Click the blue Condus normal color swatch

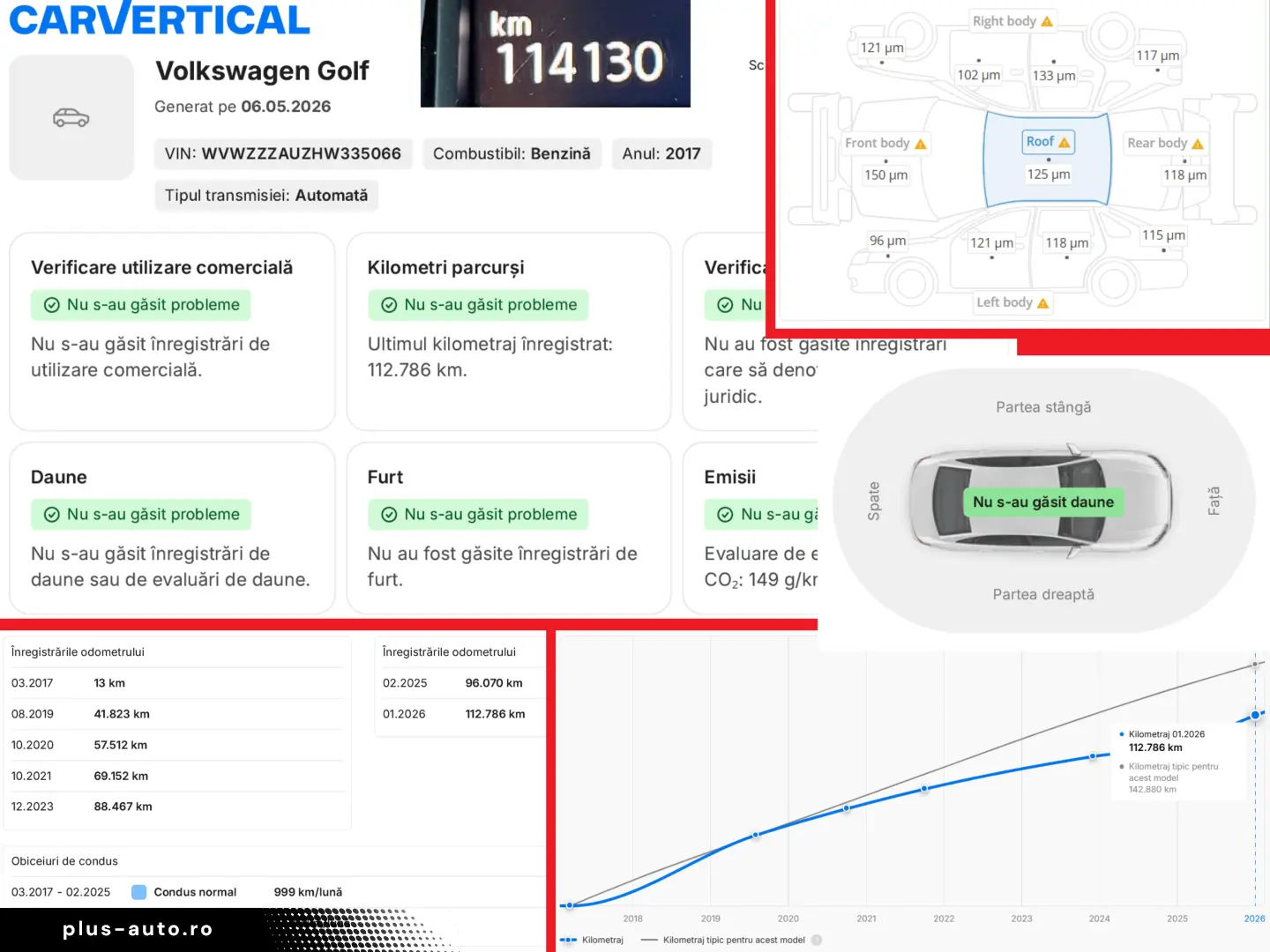point(138,892)
